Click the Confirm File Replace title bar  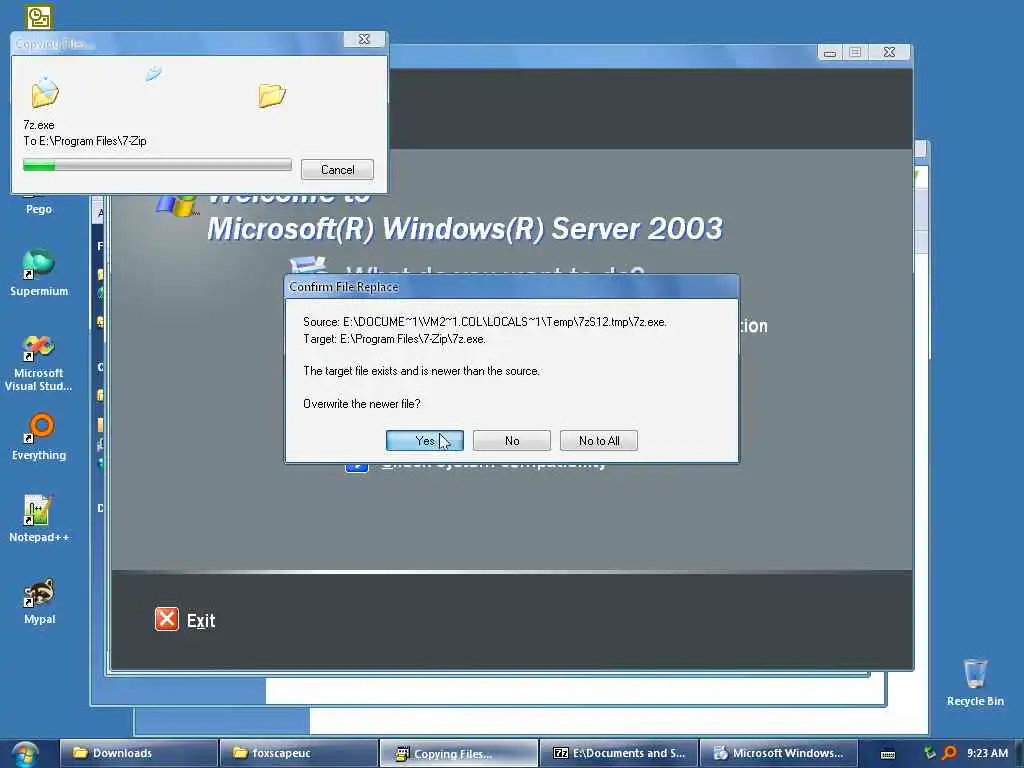pyautogui.click(x=511, y=287)
